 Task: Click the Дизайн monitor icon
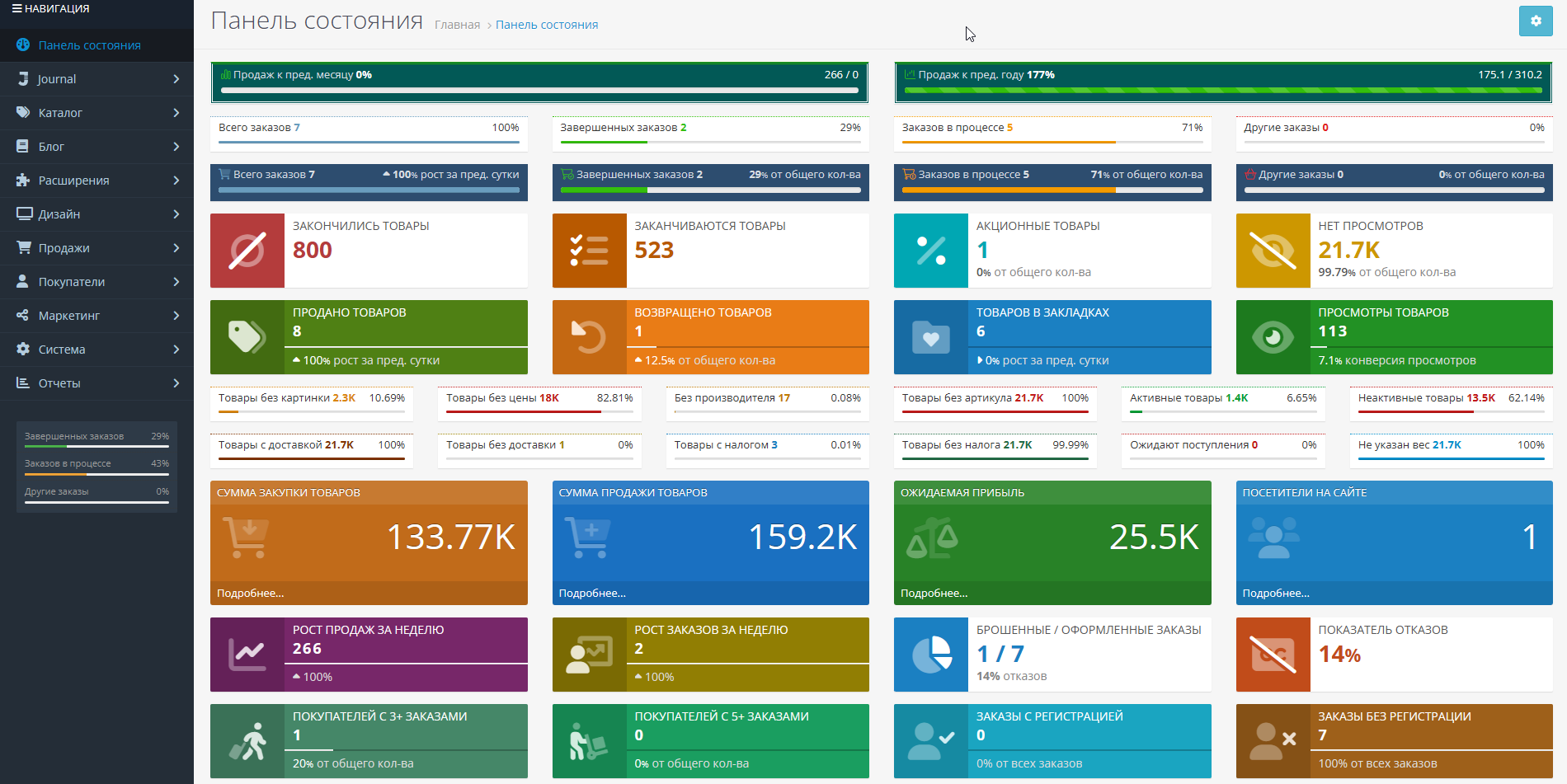tap(24, 214)
